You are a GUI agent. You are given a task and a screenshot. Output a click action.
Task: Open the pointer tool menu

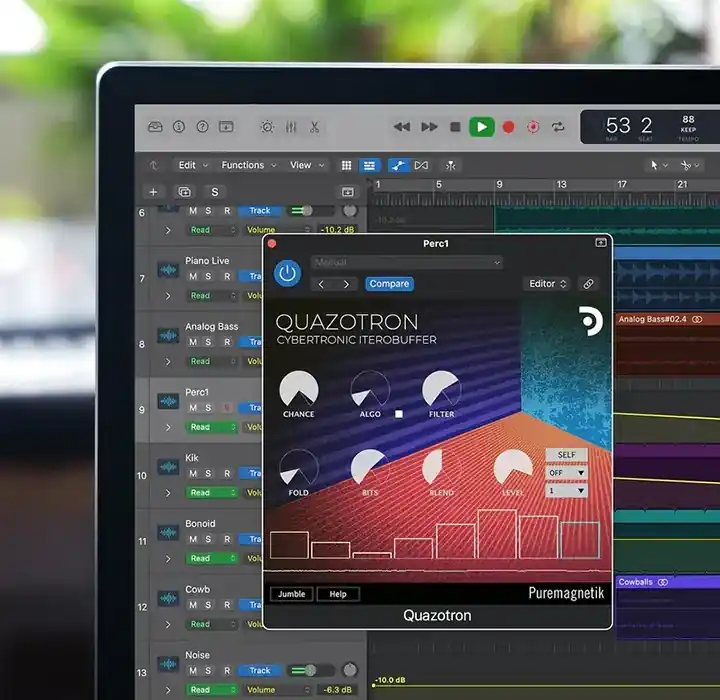[658, 165]
